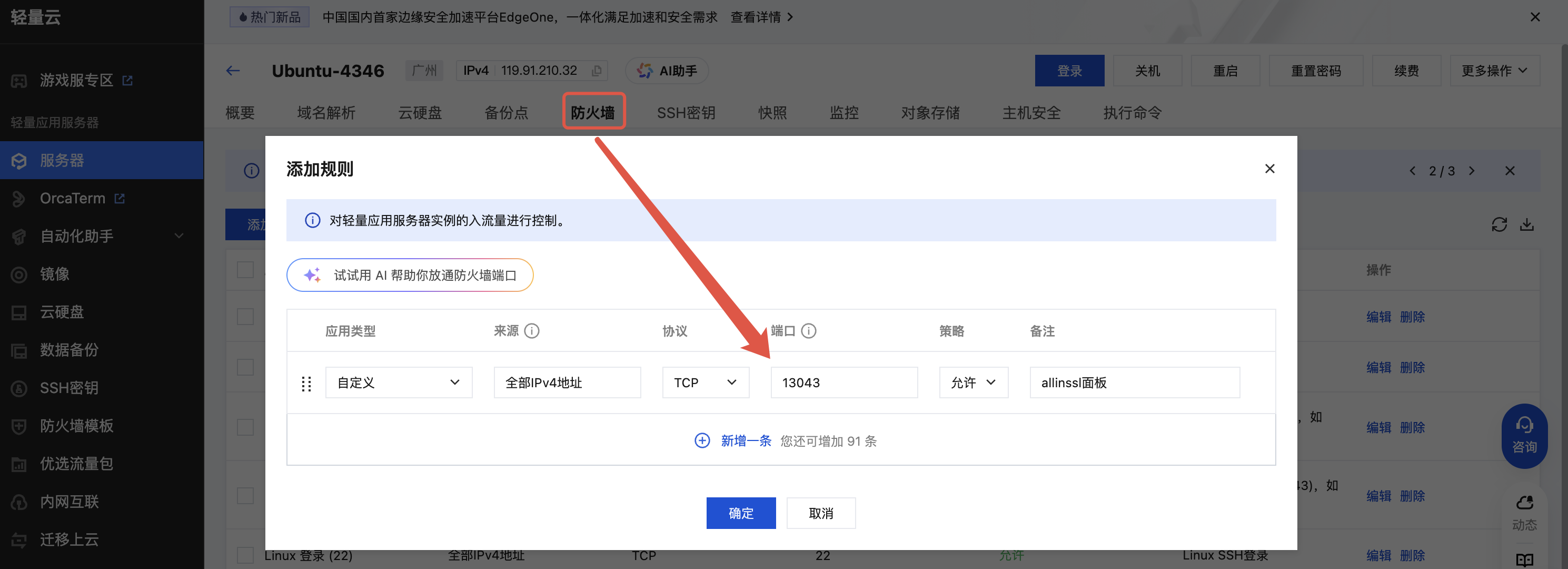This screenshot has height=569, width=1568.
Task: Click the 来源 info icon
Action: [x=531, y=331]
